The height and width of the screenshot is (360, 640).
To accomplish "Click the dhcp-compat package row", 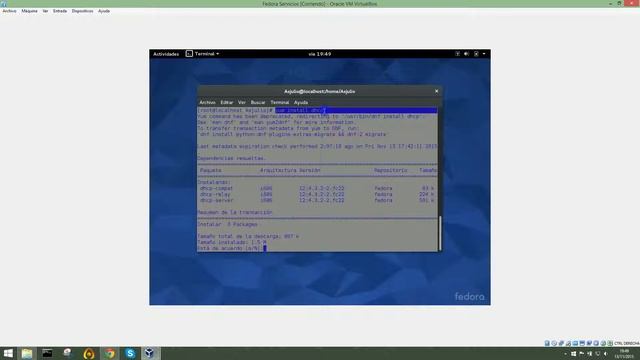I will point(317,189).
